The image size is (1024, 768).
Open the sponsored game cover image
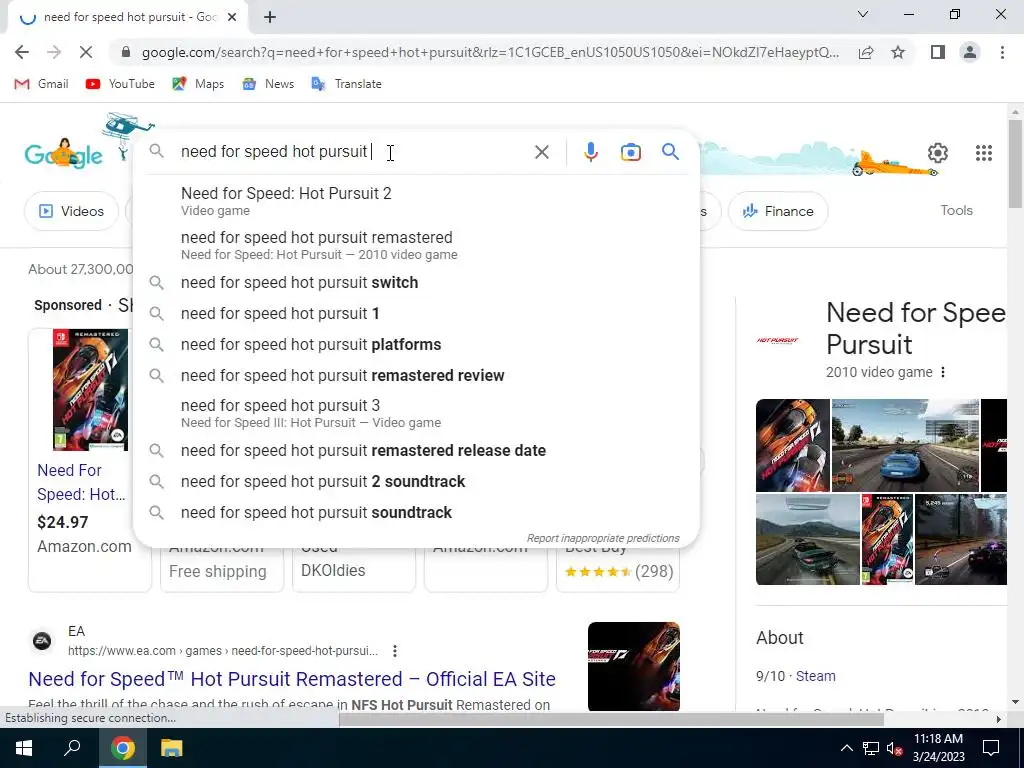coord(90,390)
